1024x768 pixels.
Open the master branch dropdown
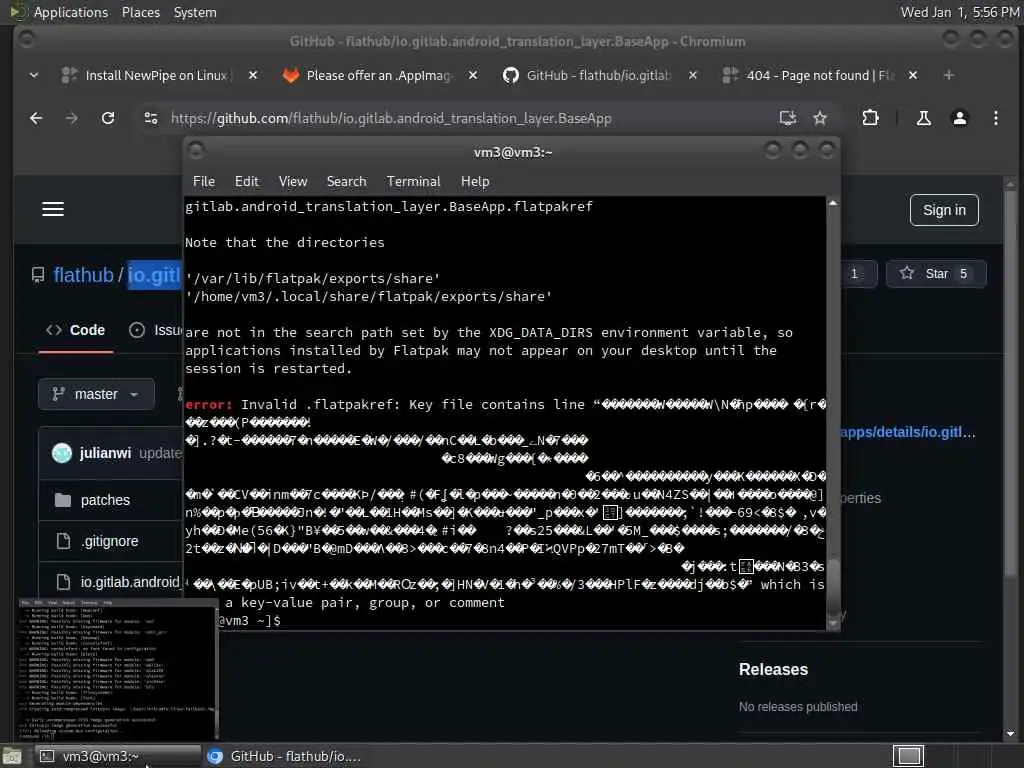pos(96,394)
